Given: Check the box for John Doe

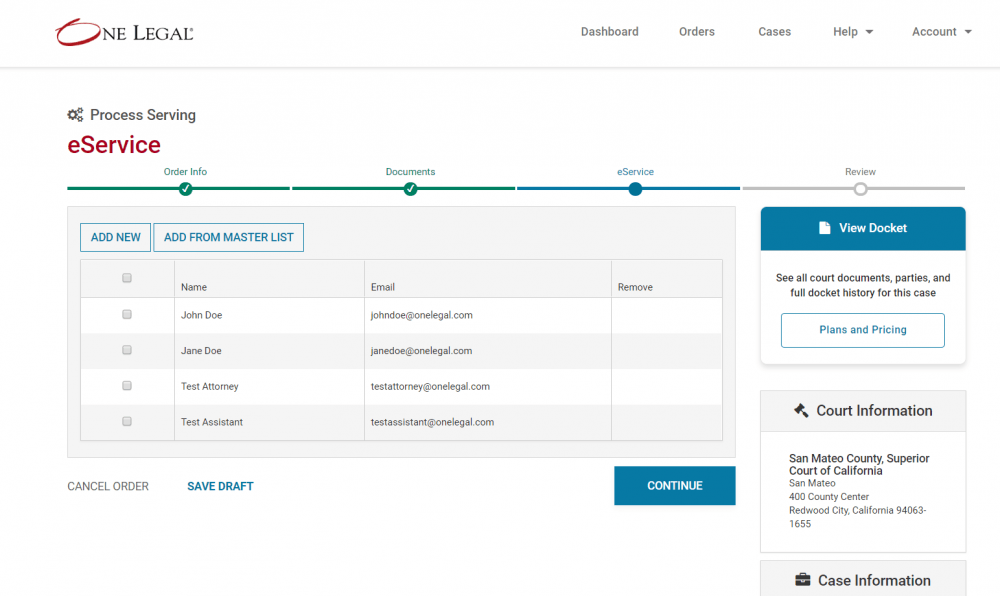Looking at the screenshot, I should point(127,314).
